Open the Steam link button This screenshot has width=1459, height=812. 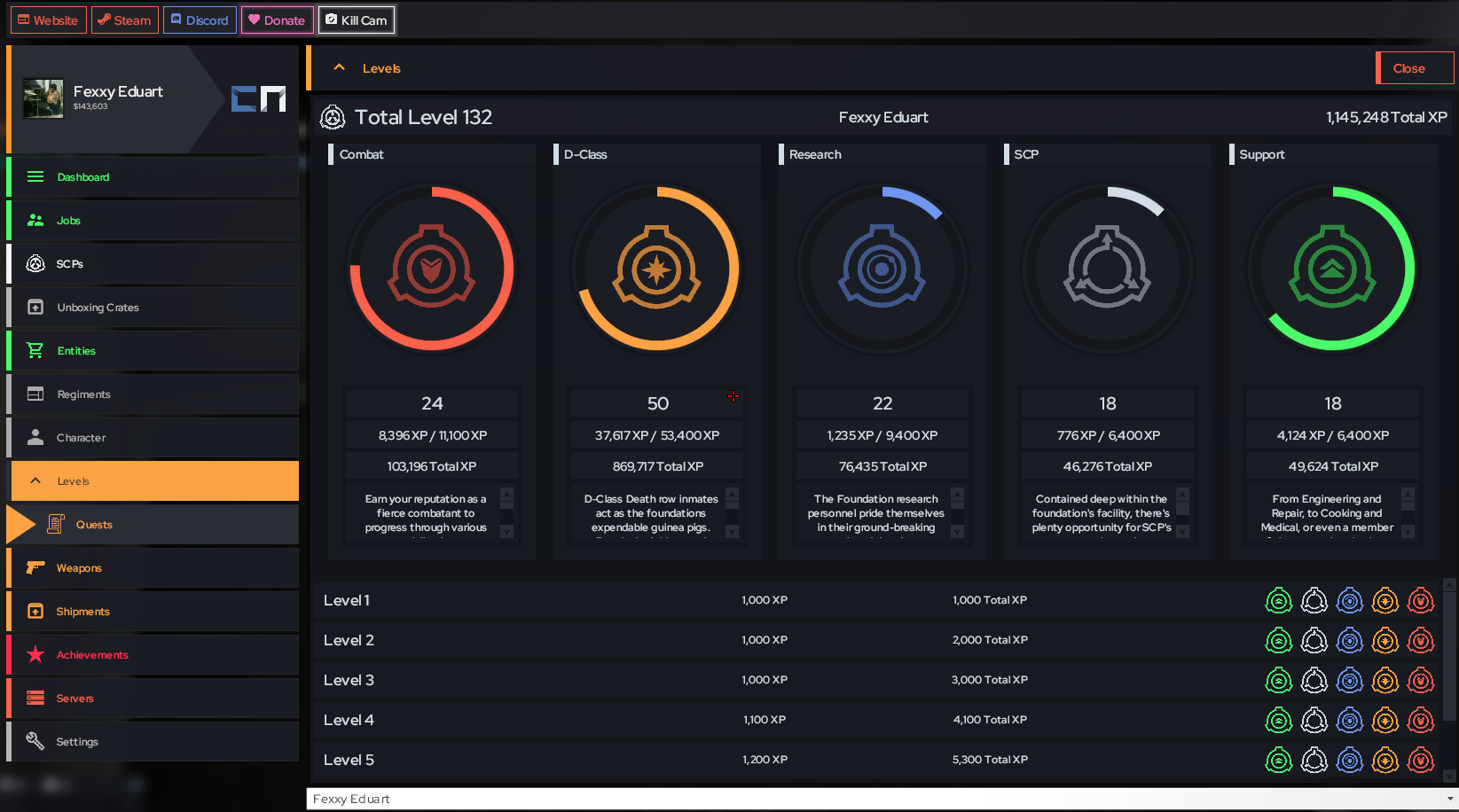(x=125, y=20)
